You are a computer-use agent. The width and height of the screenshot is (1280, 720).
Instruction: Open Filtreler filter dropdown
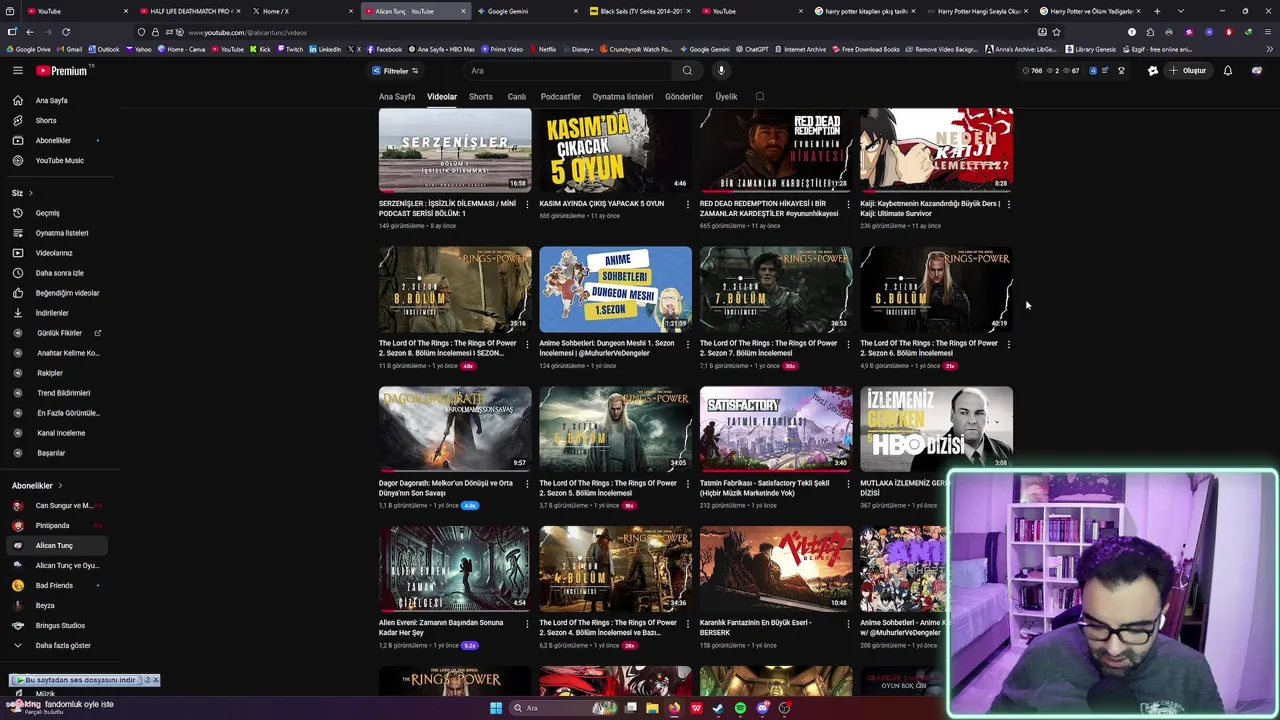click(395, 71)
